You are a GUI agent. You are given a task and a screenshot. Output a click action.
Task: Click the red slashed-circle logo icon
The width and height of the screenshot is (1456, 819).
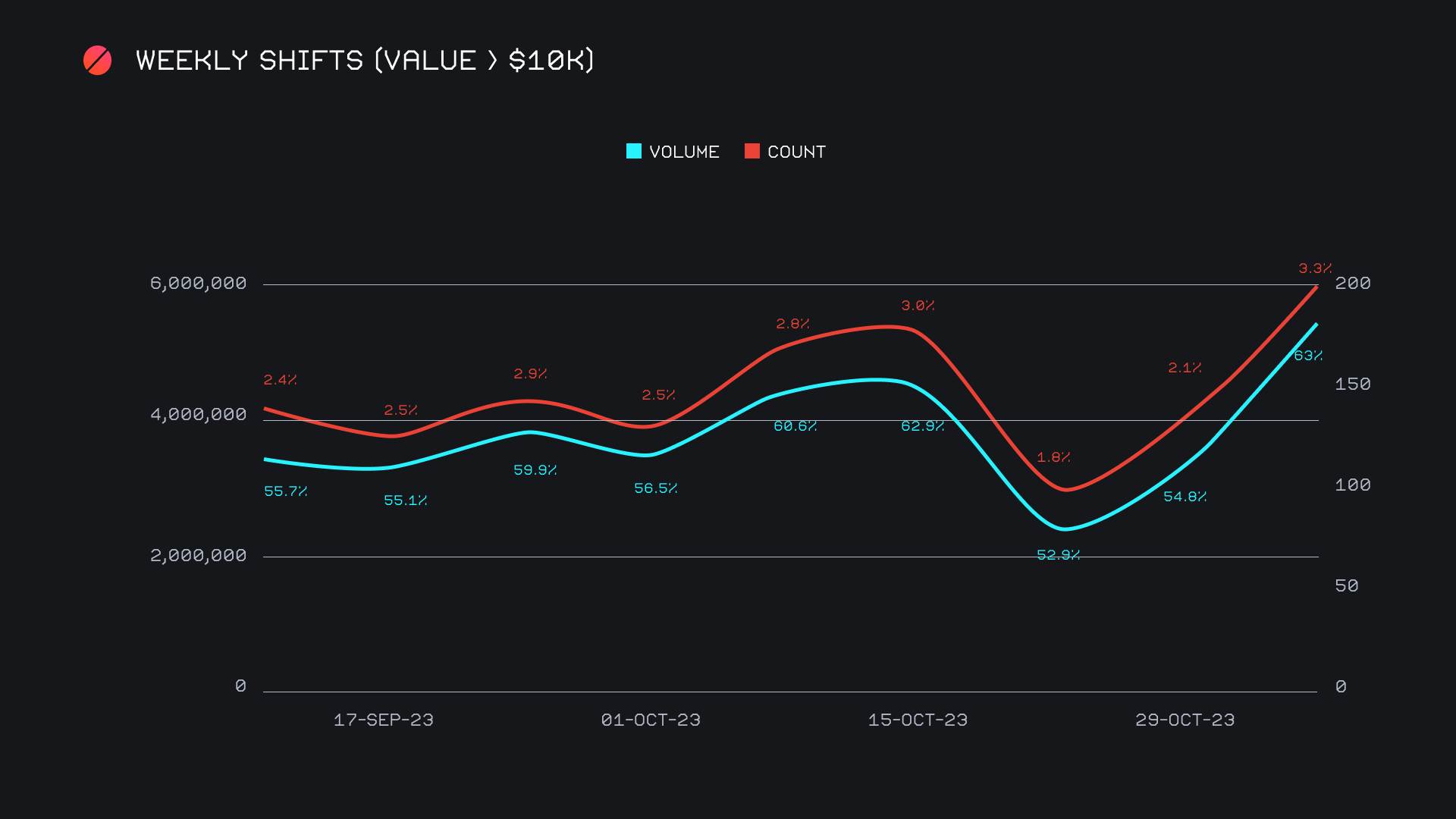[97, 61]
